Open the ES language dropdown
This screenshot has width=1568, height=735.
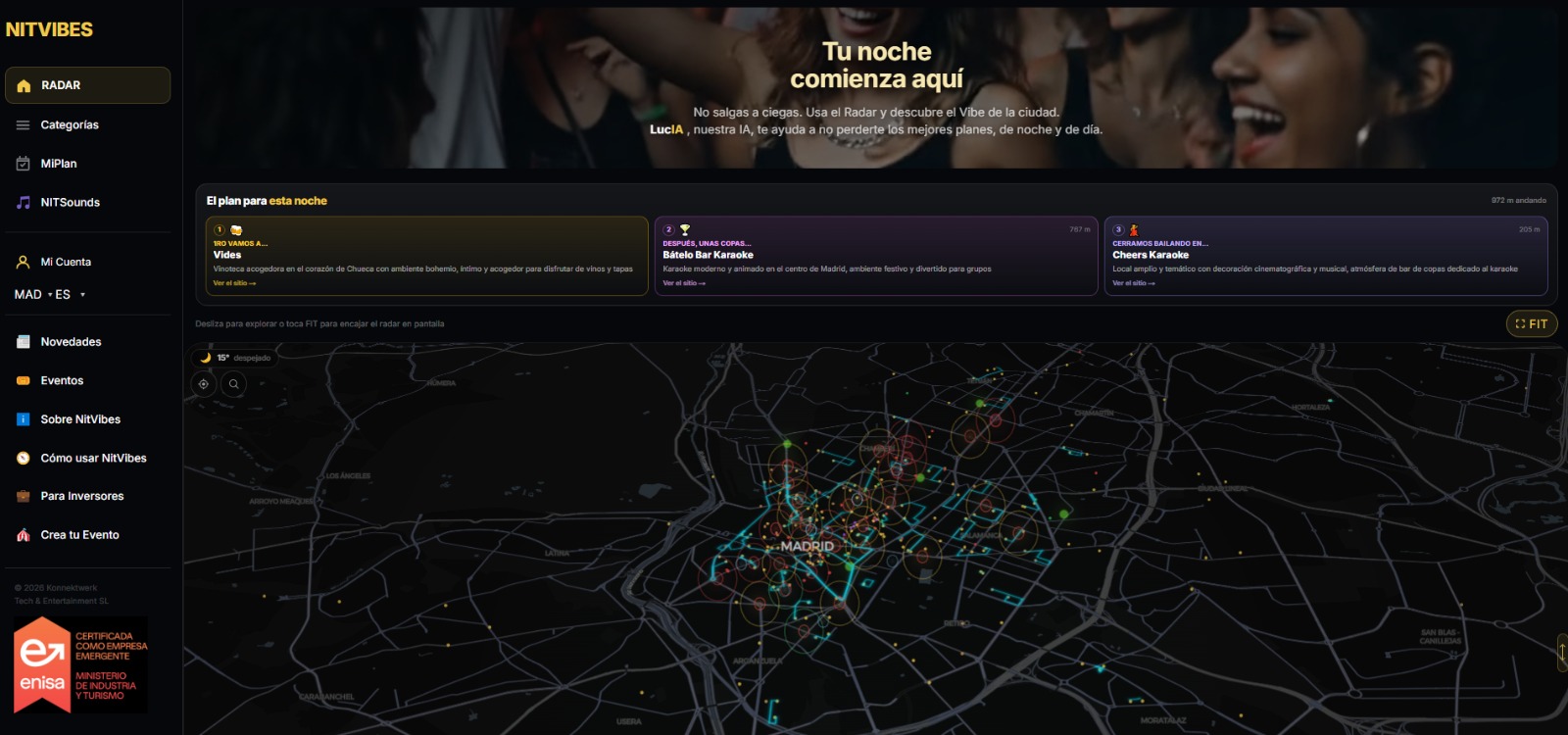point(71,294)
